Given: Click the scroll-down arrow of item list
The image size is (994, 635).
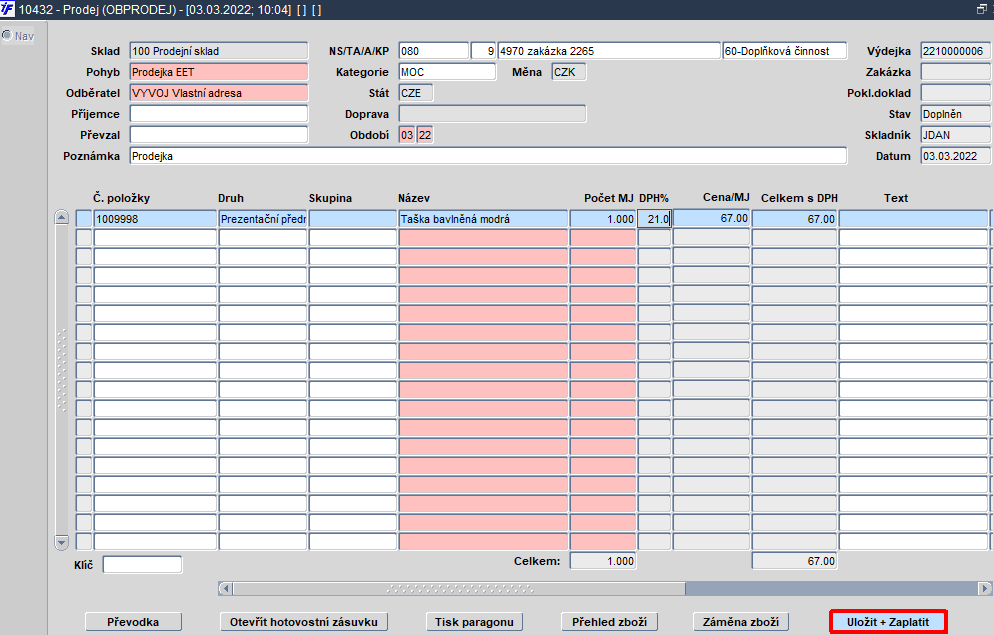Looking at the screenshot, I should coord(61,542).
